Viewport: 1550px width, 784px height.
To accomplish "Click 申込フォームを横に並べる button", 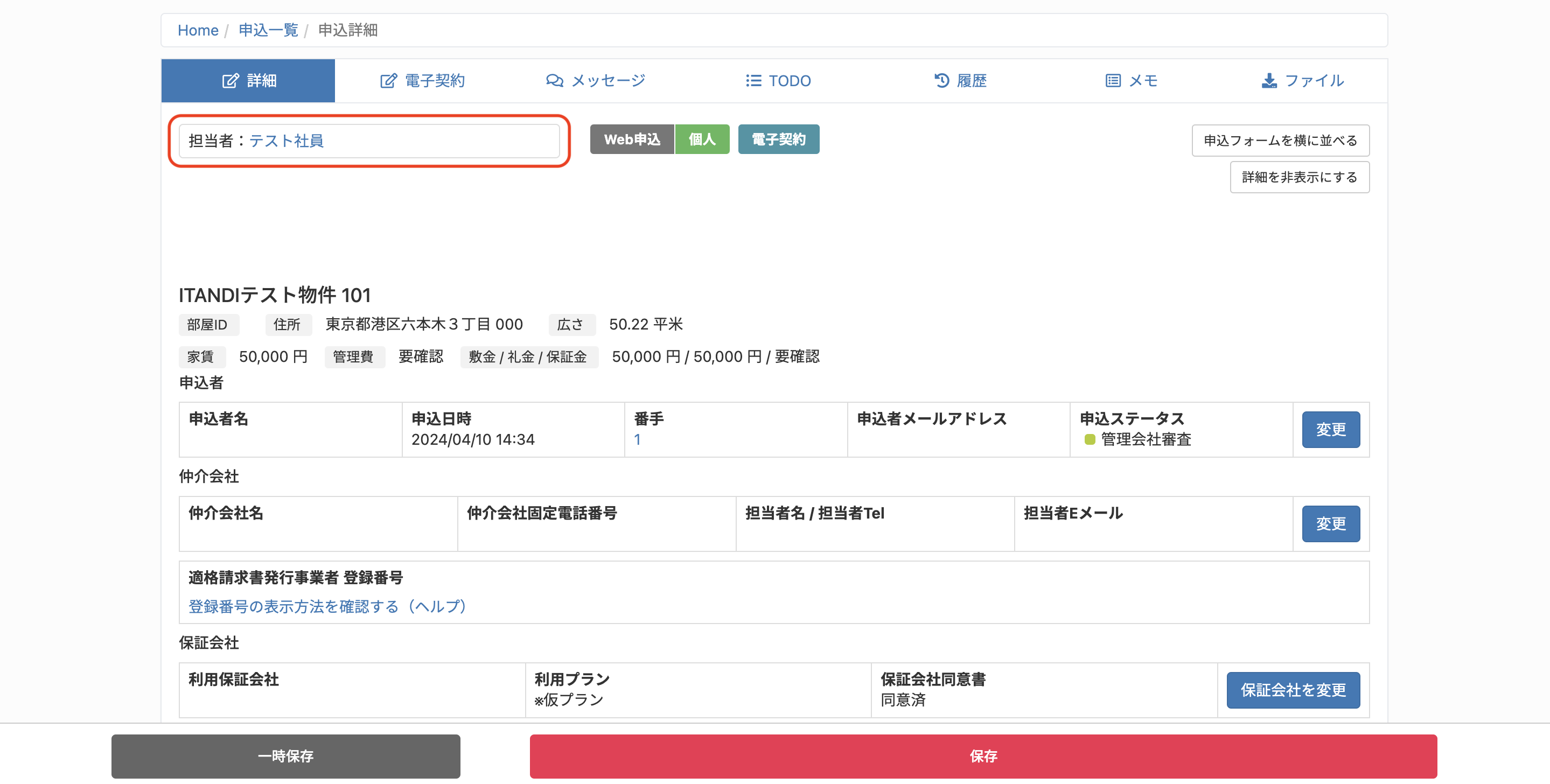I will pyautogui.click(x=1280, y=141).
